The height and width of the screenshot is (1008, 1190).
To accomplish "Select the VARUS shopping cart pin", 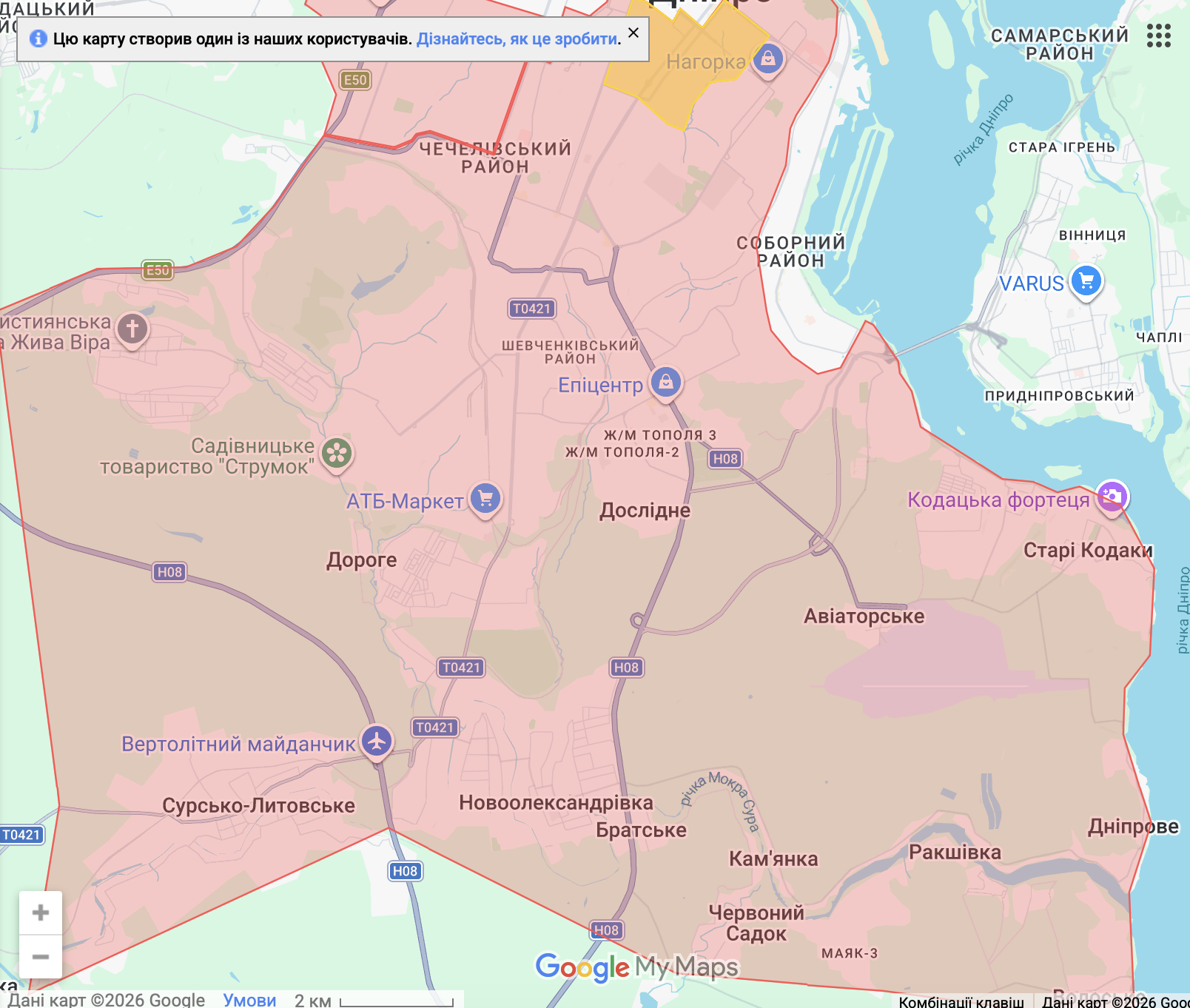I will coord(1086,281).
